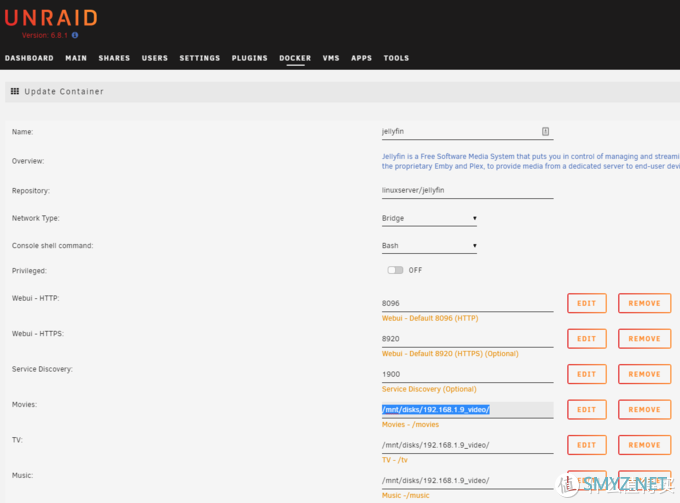Click the 'Version: 6.8.1' text
Image resolution: width=680 pixels, height=503 pixels.
[x=45, y=36]
